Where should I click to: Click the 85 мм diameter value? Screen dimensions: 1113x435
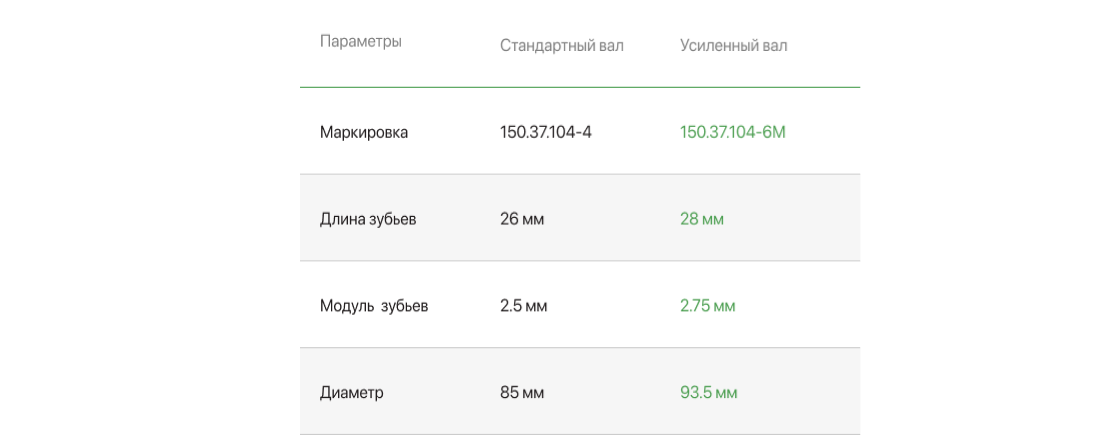click(x=522, y=393)
